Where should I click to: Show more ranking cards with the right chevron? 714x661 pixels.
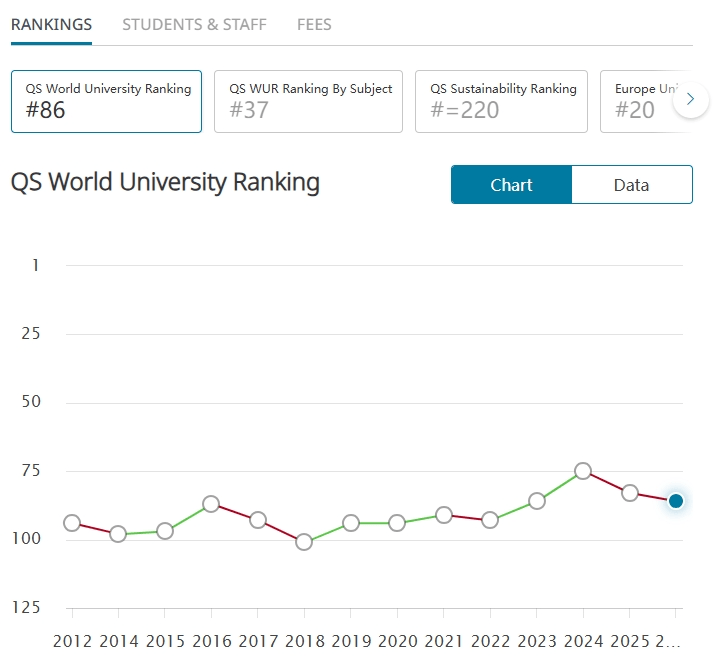tap(691, 99)
